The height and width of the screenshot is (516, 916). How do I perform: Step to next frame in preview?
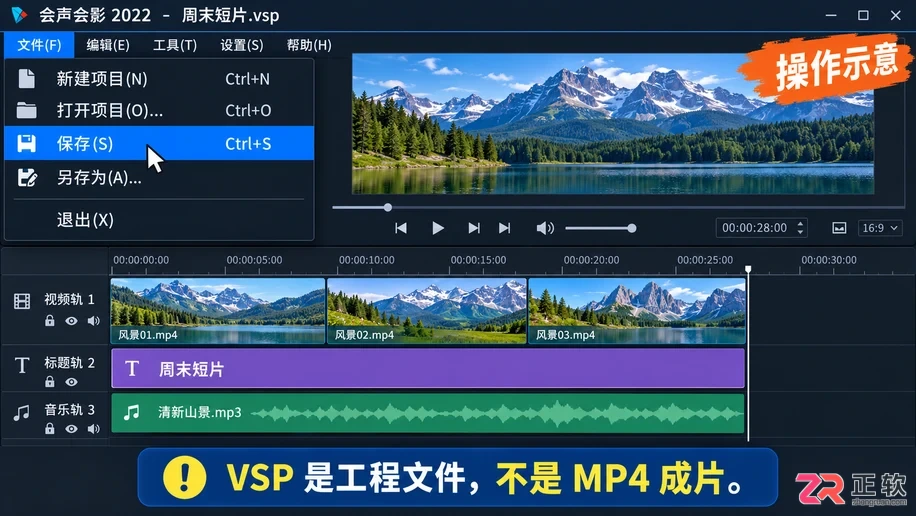coord(474,228)
